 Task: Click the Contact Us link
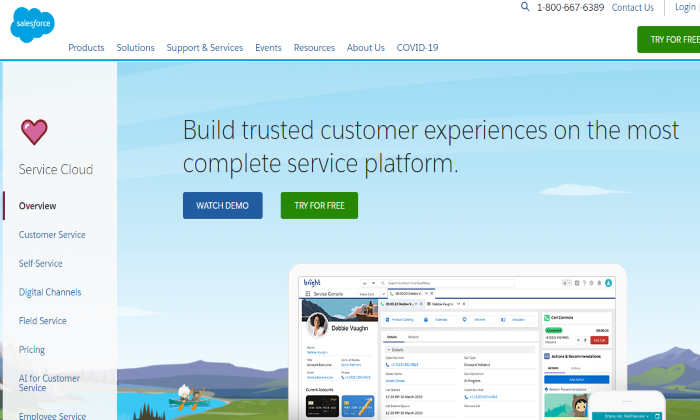[x=632, y=8]
